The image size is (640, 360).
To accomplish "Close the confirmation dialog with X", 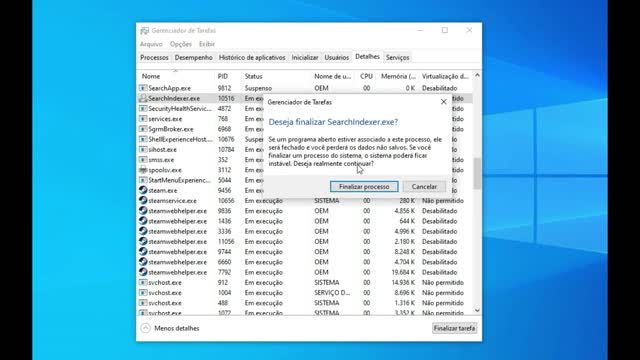I will pyautogui.click(x=444, y=102).
